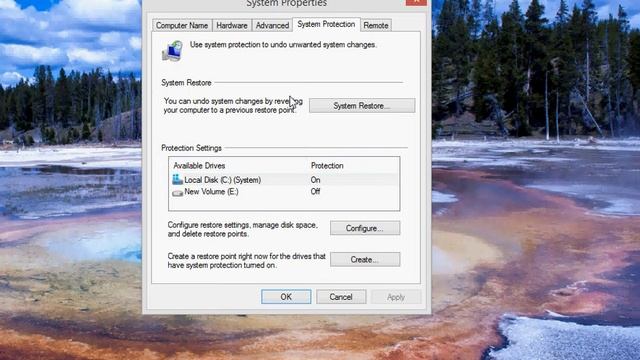Click the System Restore section label
The width and height of the screenshot is (640, 360).
(186, 82)
